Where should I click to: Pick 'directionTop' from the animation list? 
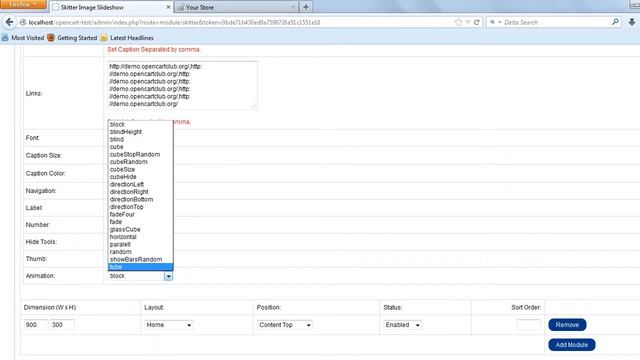(140, 207)
